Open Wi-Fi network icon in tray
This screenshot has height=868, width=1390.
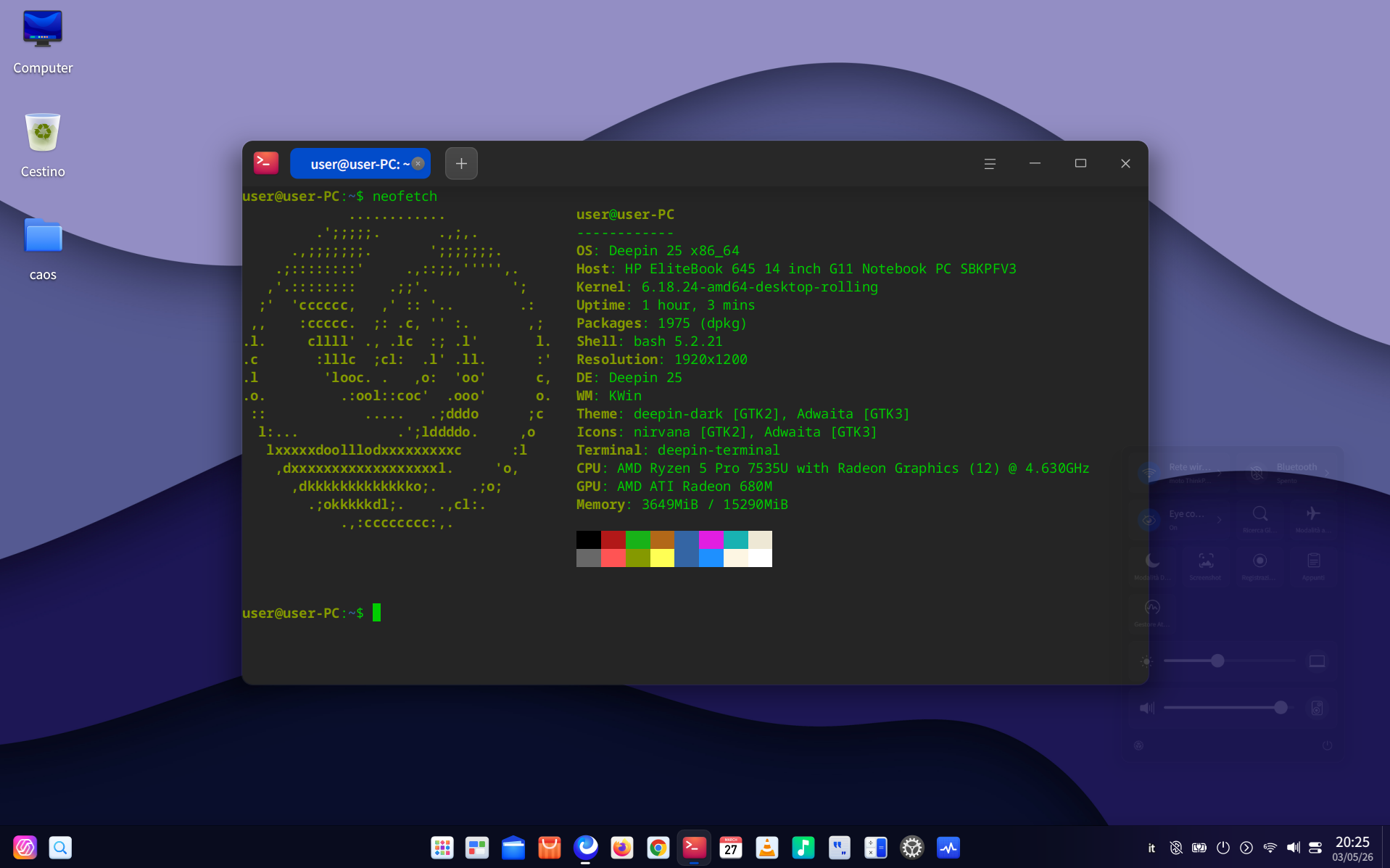point(1270,848)
